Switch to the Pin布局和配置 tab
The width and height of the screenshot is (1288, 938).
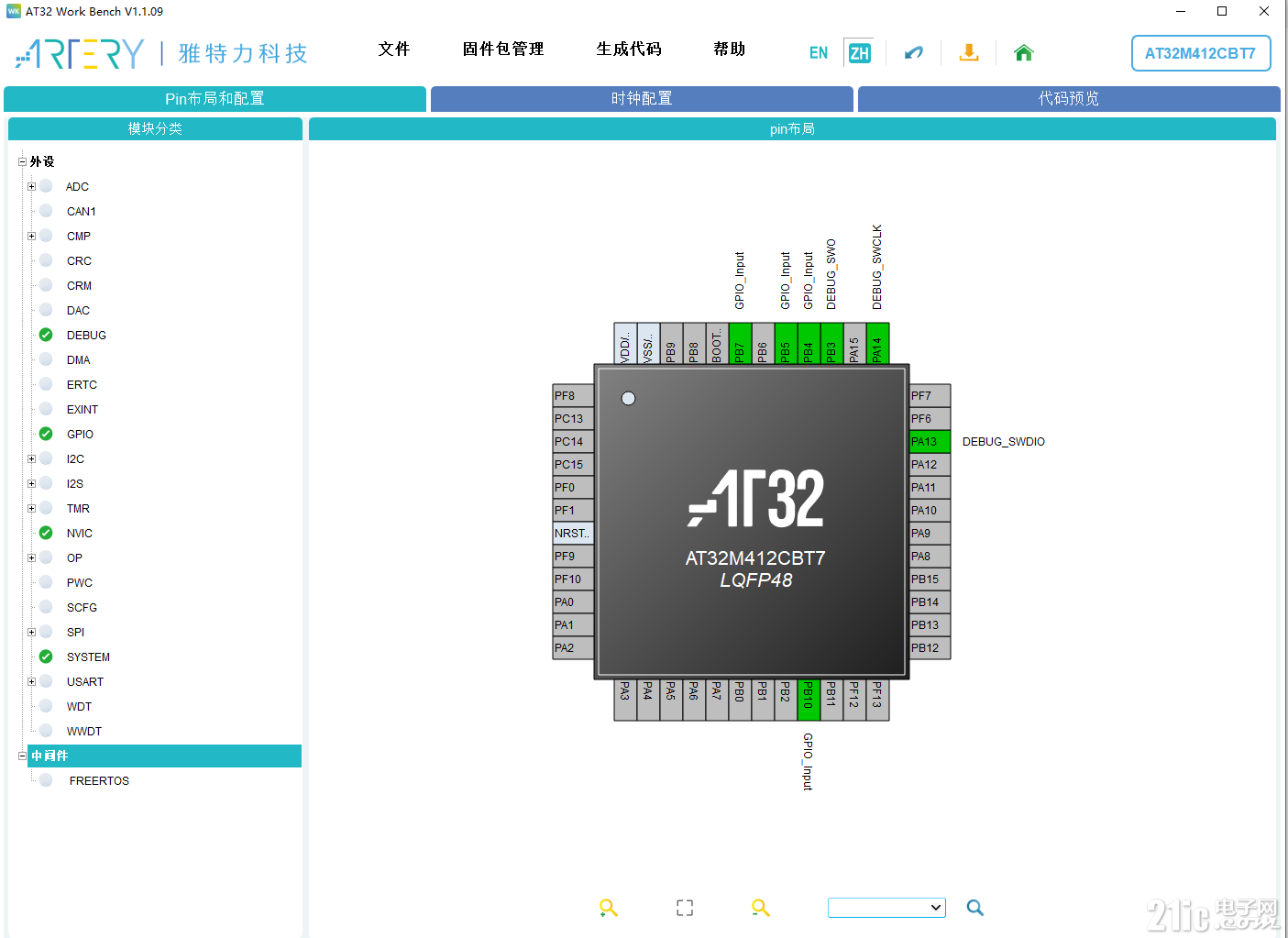(x=215, y=99)
